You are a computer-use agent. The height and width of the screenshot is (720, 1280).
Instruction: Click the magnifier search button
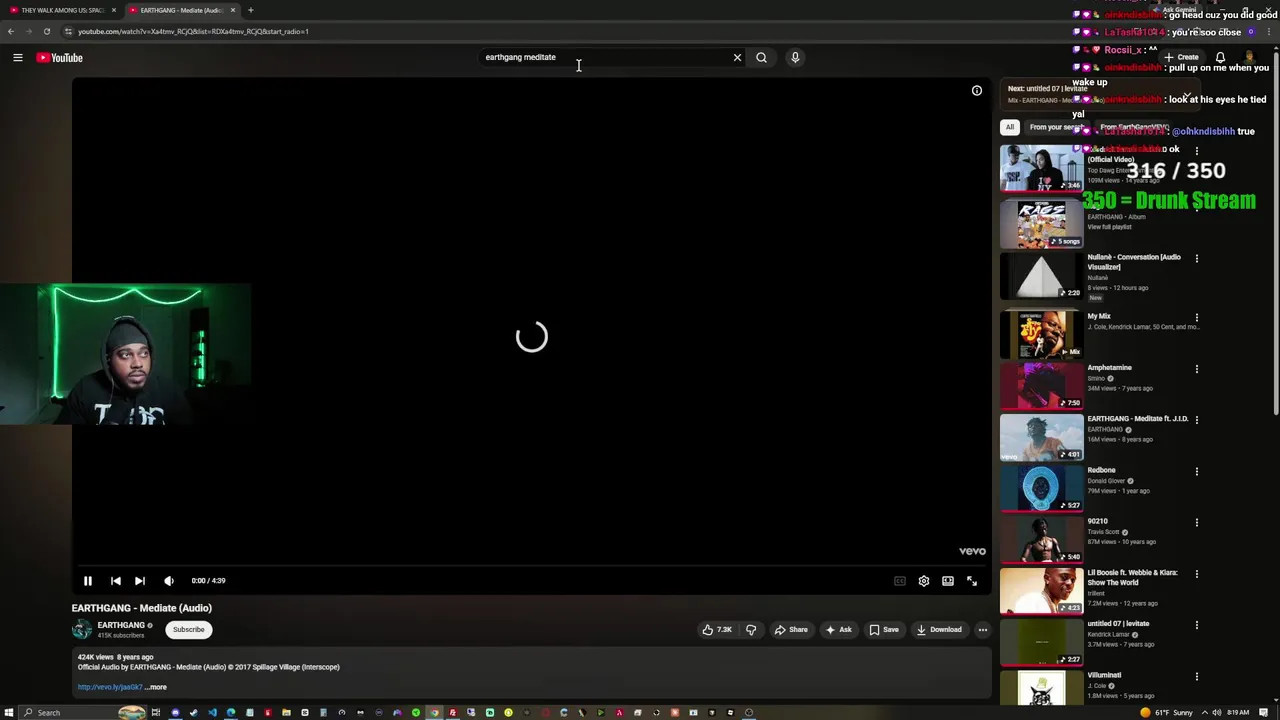click(x=761, y=57)
